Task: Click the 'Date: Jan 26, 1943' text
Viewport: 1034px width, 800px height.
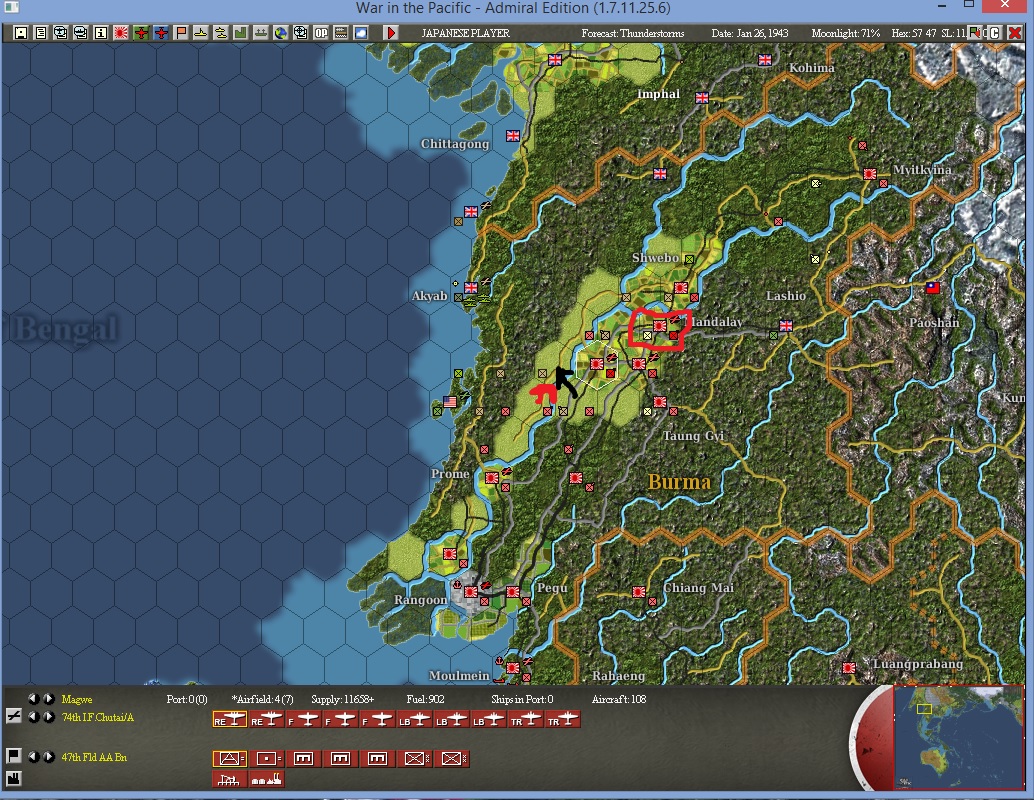Action: coord(750,33)
